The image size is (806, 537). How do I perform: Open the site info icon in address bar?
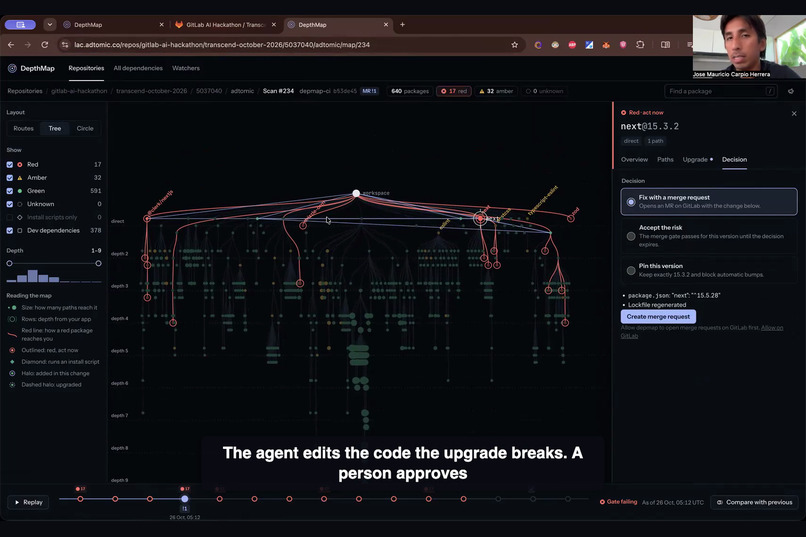coord(65,45)
